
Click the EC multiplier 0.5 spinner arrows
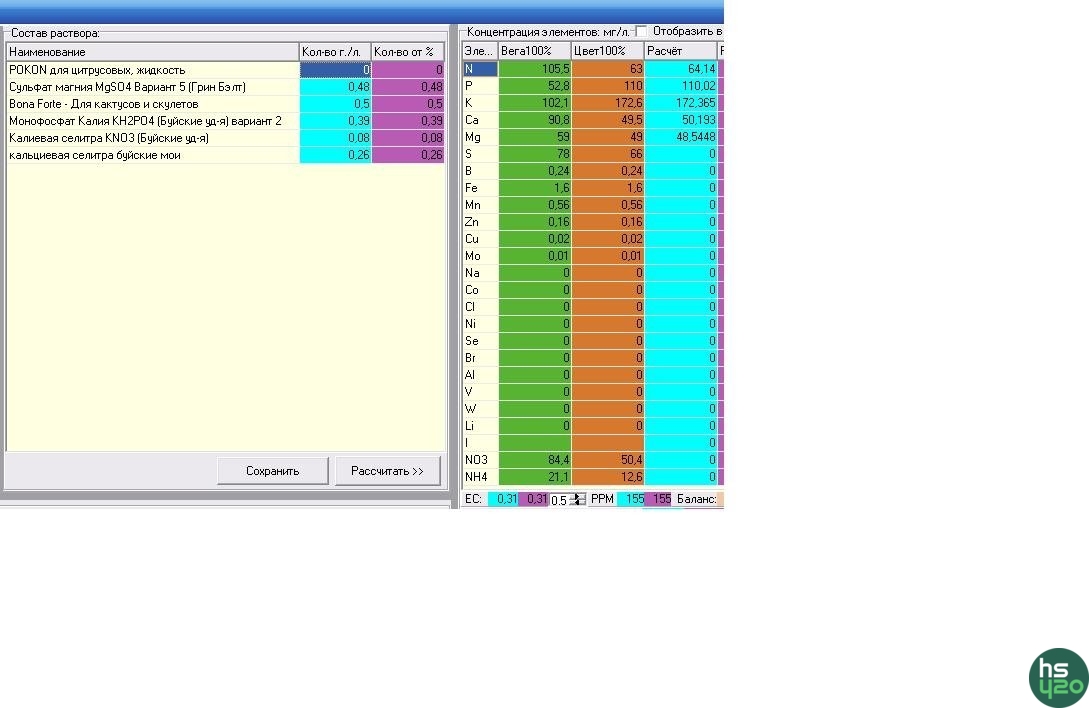click(578, 499)
